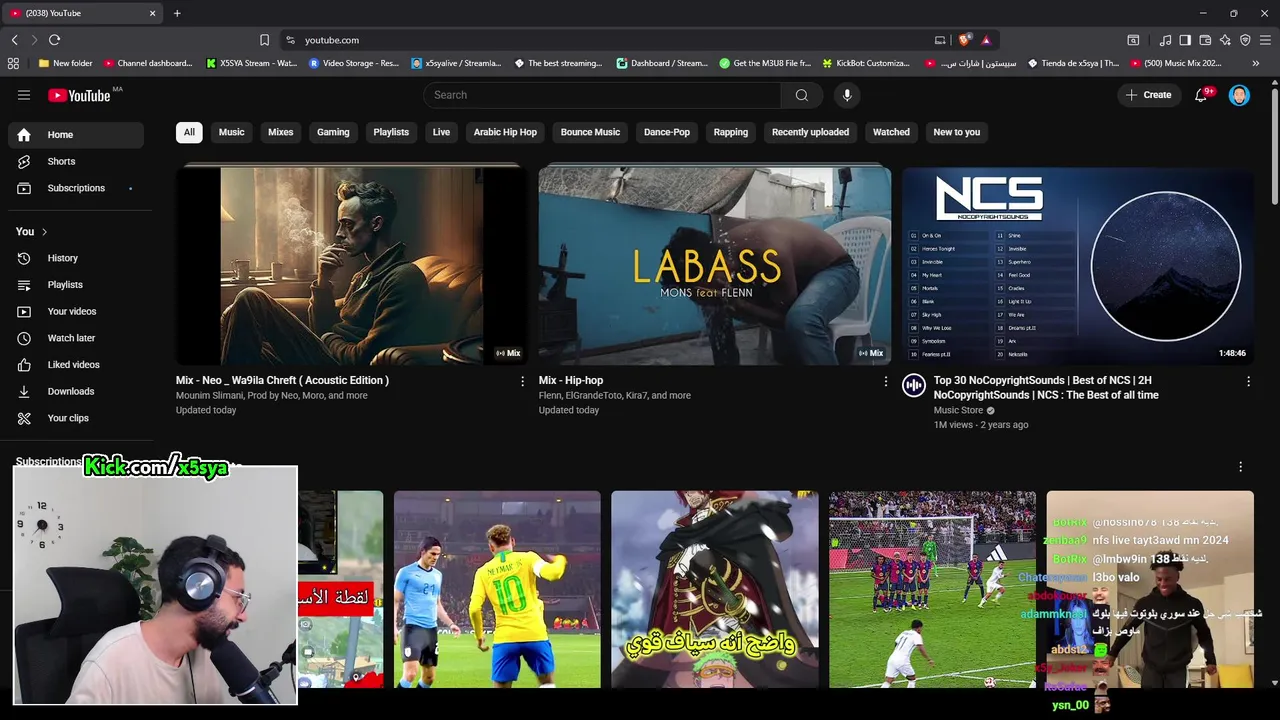
Task: Open options for Mix - Neo video
Action: click(x=522, y=381)
